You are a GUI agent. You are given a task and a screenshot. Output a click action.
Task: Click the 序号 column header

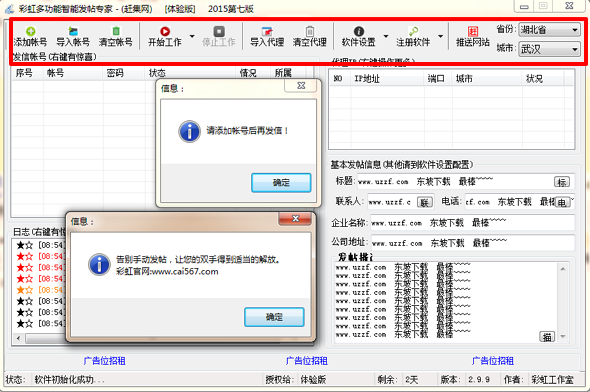click(27, 73)
